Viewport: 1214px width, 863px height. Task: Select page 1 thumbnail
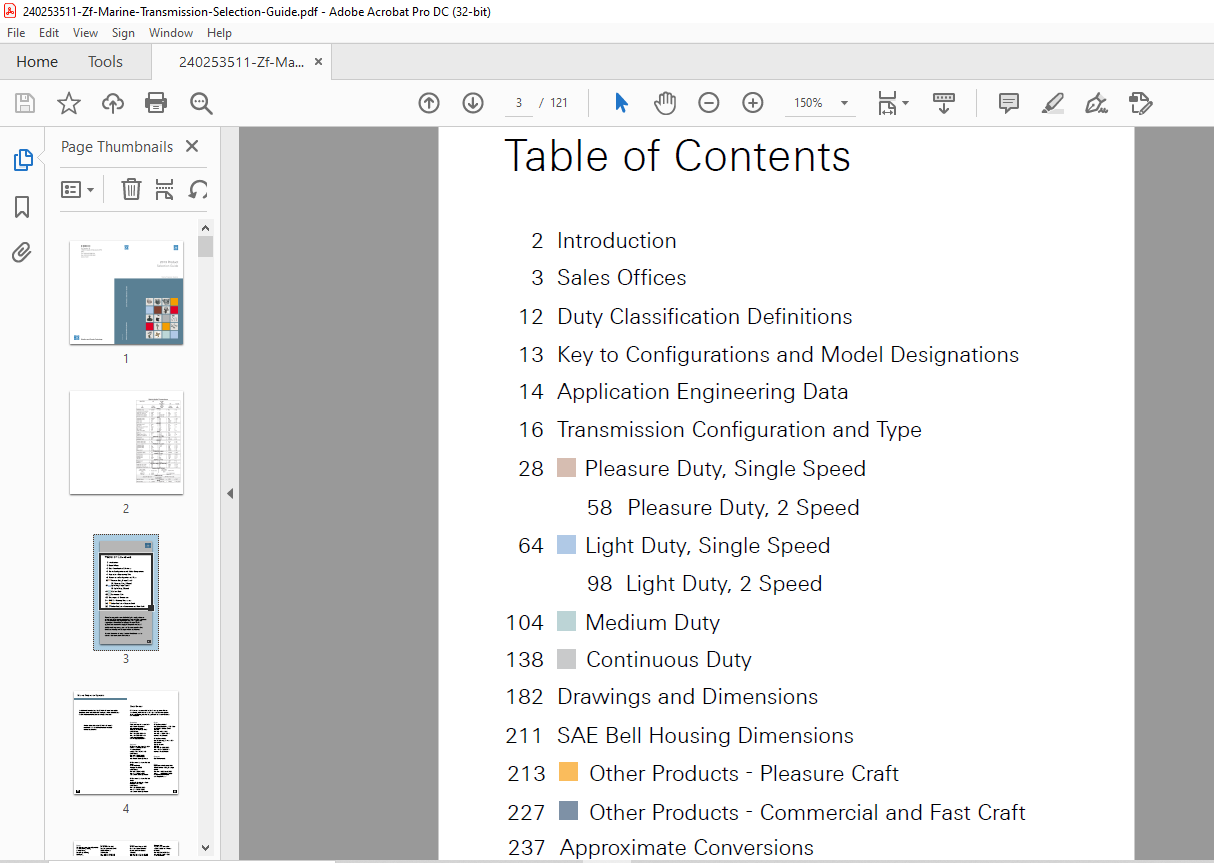coord(126,293)
